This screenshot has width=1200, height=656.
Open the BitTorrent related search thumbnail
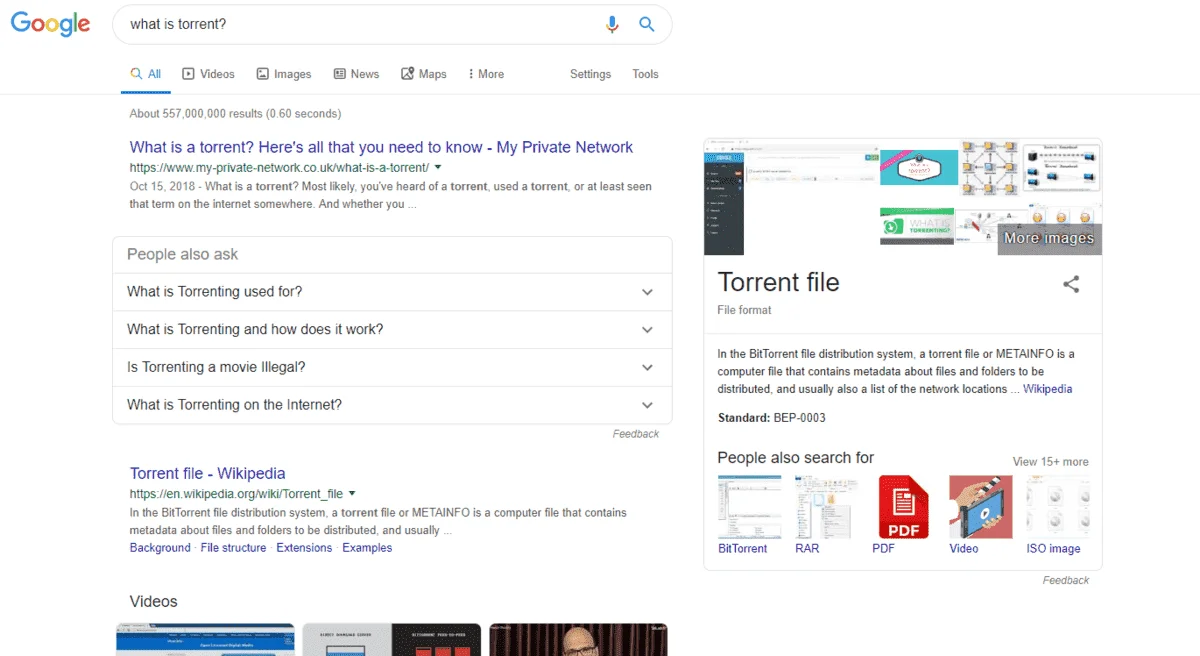(750, 507)
